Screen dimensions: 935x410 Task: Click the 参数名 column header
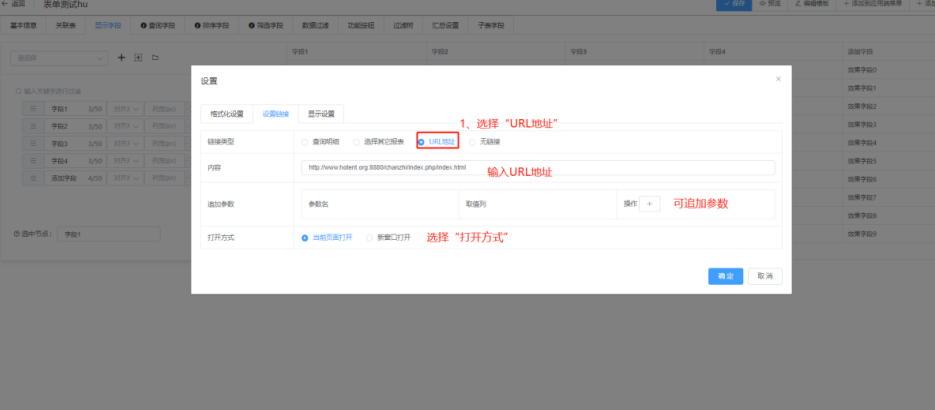[x=380, y=204]
